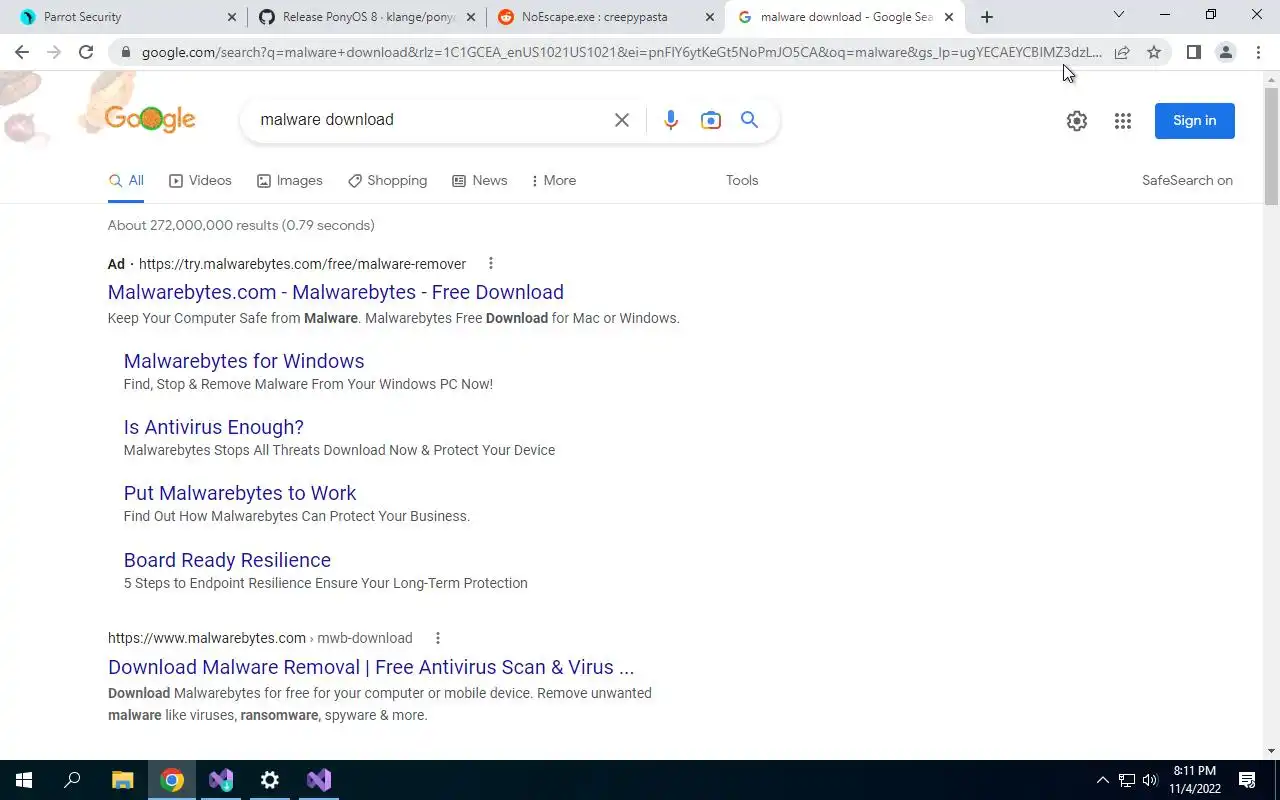The height and width of the screenshot is (800, 1280).
Task: Close the malware download Google tab
Action: pos(949,17)
